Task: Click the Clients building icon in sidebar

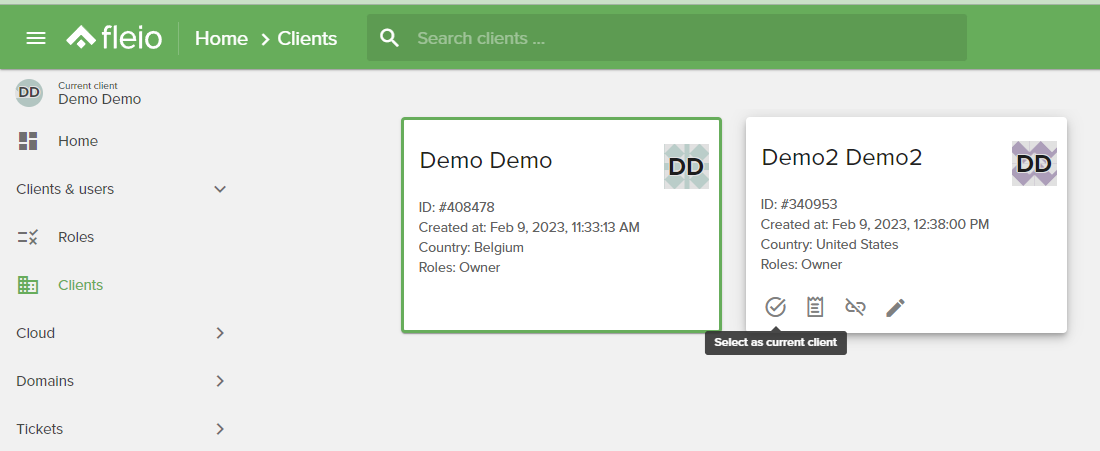Action: click(27, 285)
